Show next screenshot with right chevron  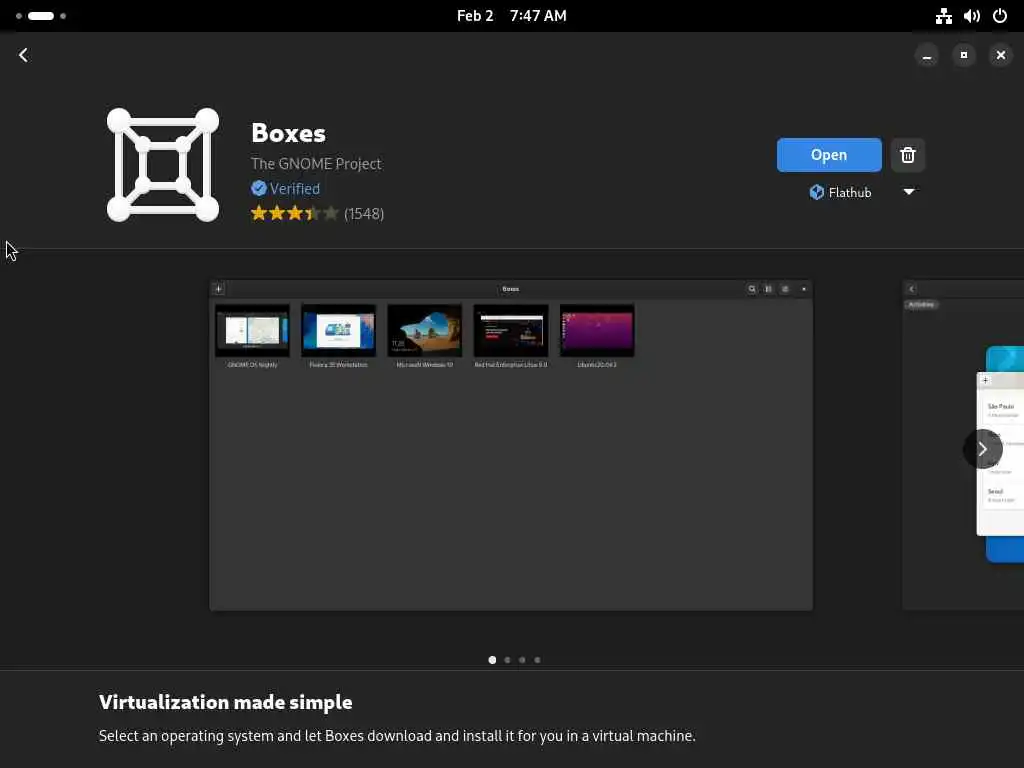point(982,449)
